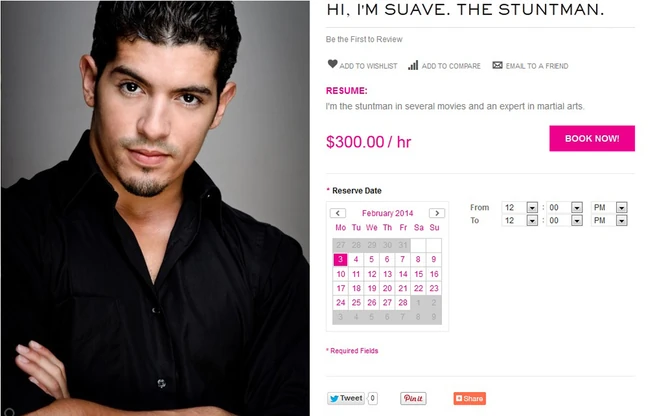670x416 pixels.
Task: Go to previous month in calendar
Action: [338, 213]
